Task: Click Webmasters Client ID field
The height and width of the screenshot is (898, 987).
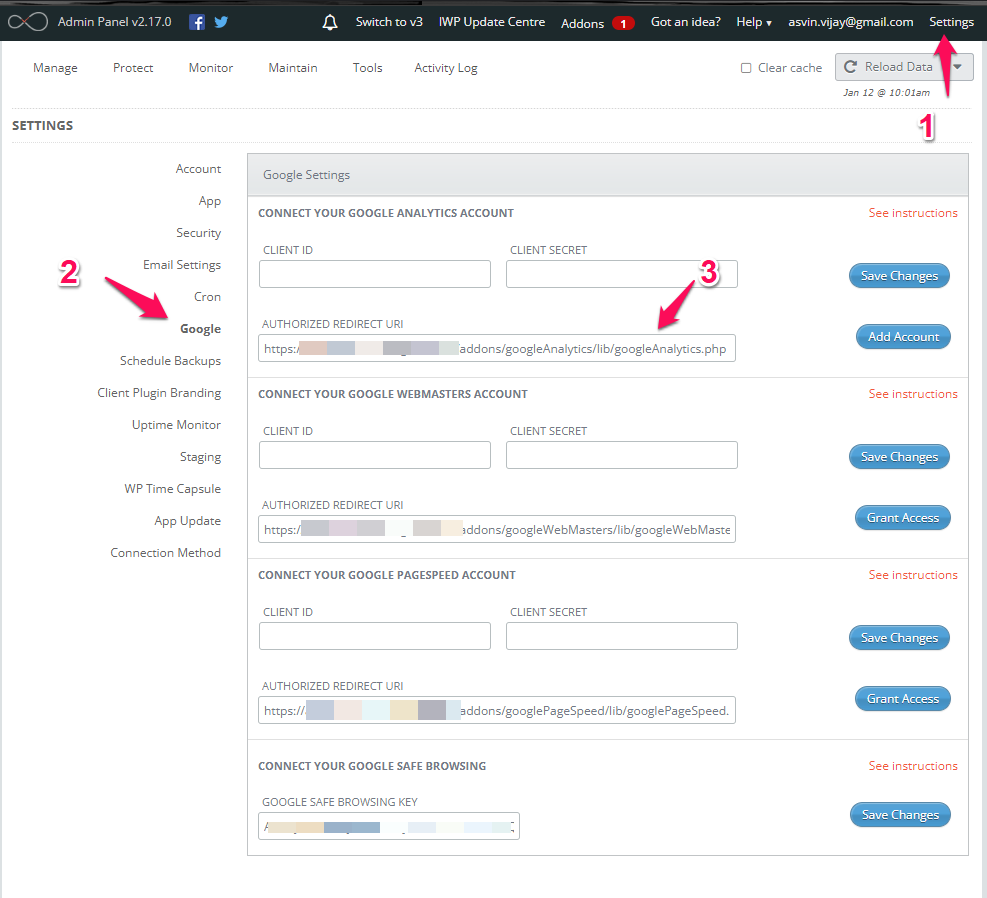Action: tap(375, 455)
